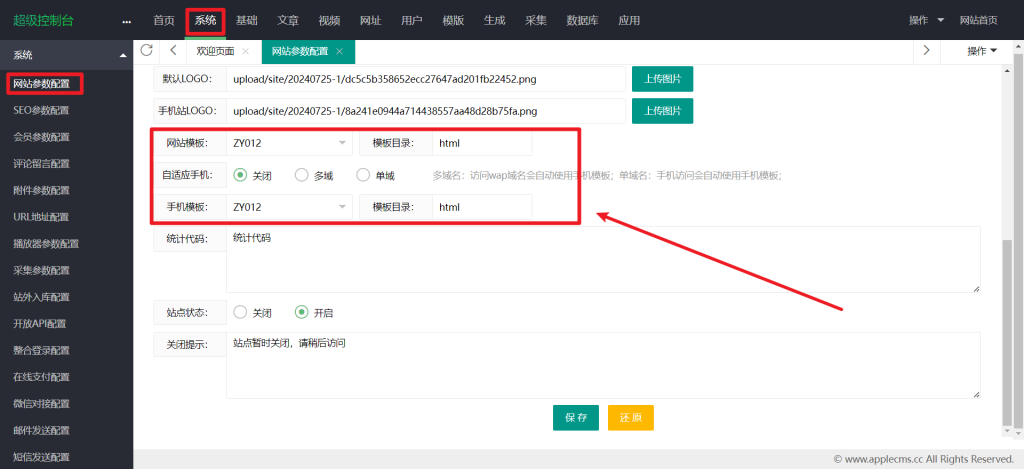Open the 视频 menu in the top navigation

tap(329, 21)
